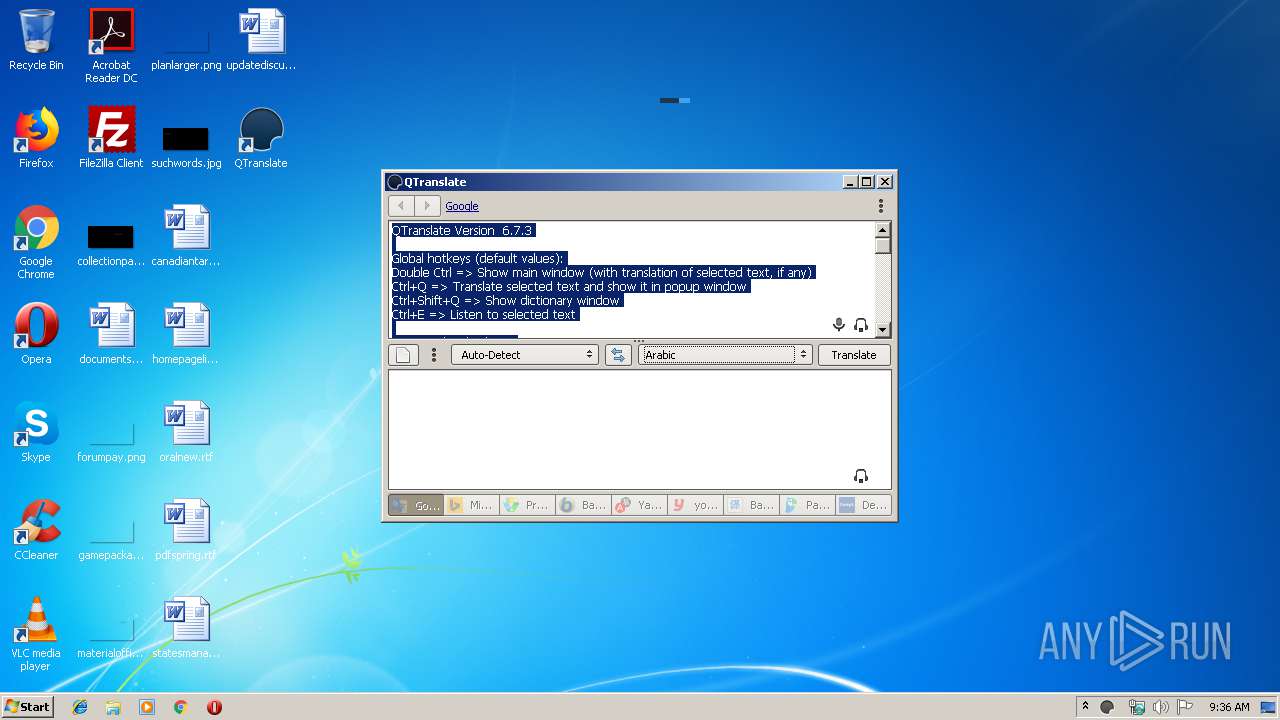
Task: Select the Baidu tab with the blue paw icon
Action: 752,505
